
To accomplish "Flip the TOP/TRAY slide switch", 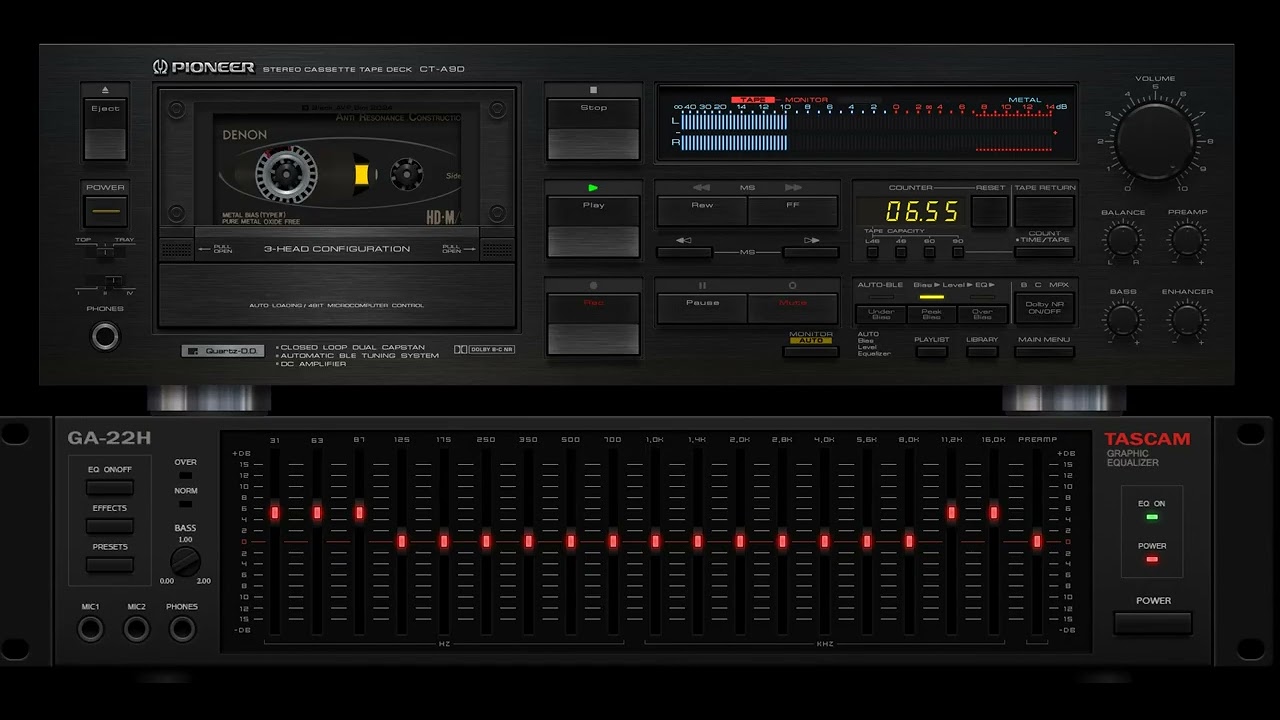I will click(x=105, y=252).
